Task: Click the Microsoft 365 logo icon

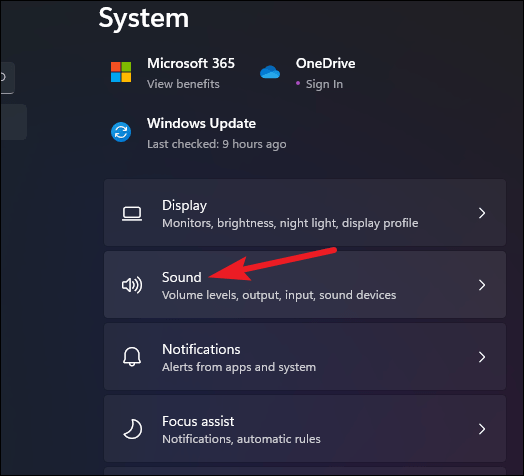Action: coord(121,72)
